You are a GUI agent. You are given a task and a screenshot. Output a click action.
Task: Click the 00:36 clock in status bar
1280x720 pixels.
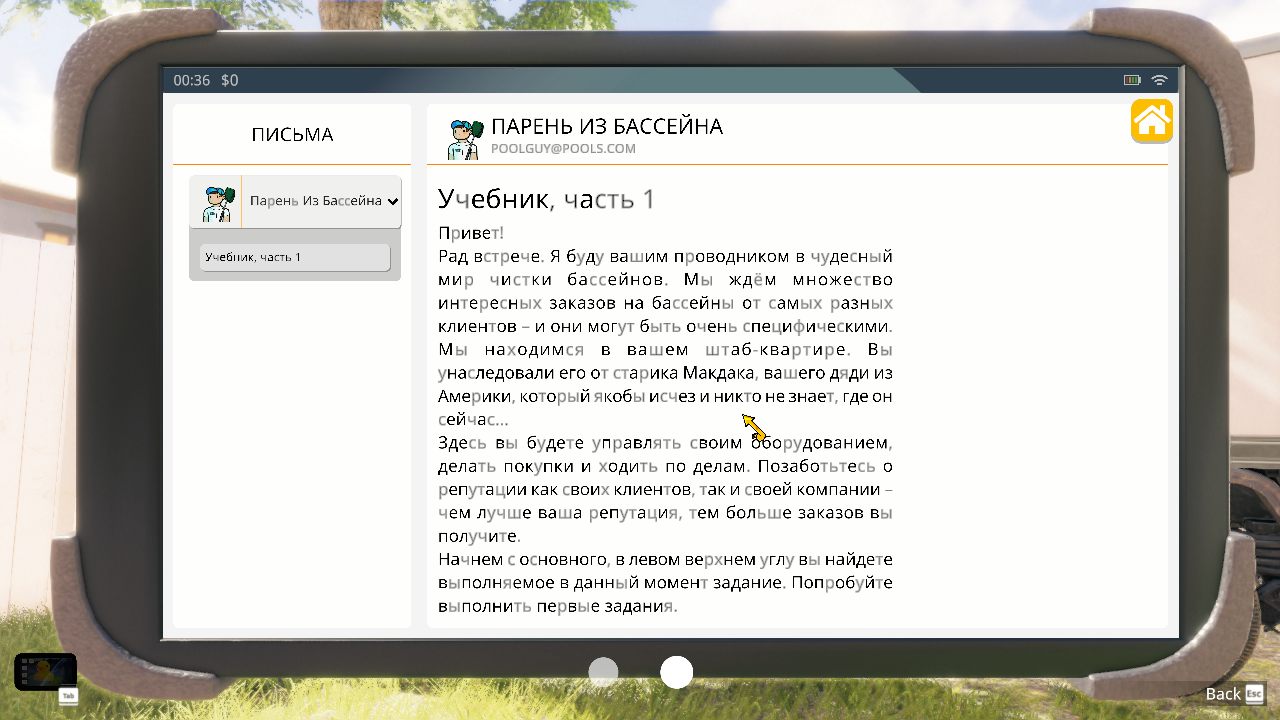[x=191, y=80]
